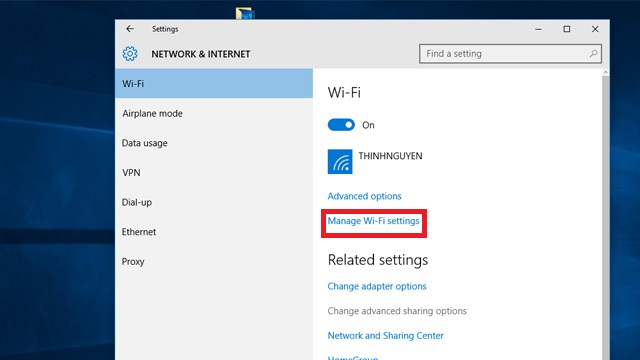This screenshot has width=640, height=360.
Task: Minimize the Settings window
Action: pos(538,29)
